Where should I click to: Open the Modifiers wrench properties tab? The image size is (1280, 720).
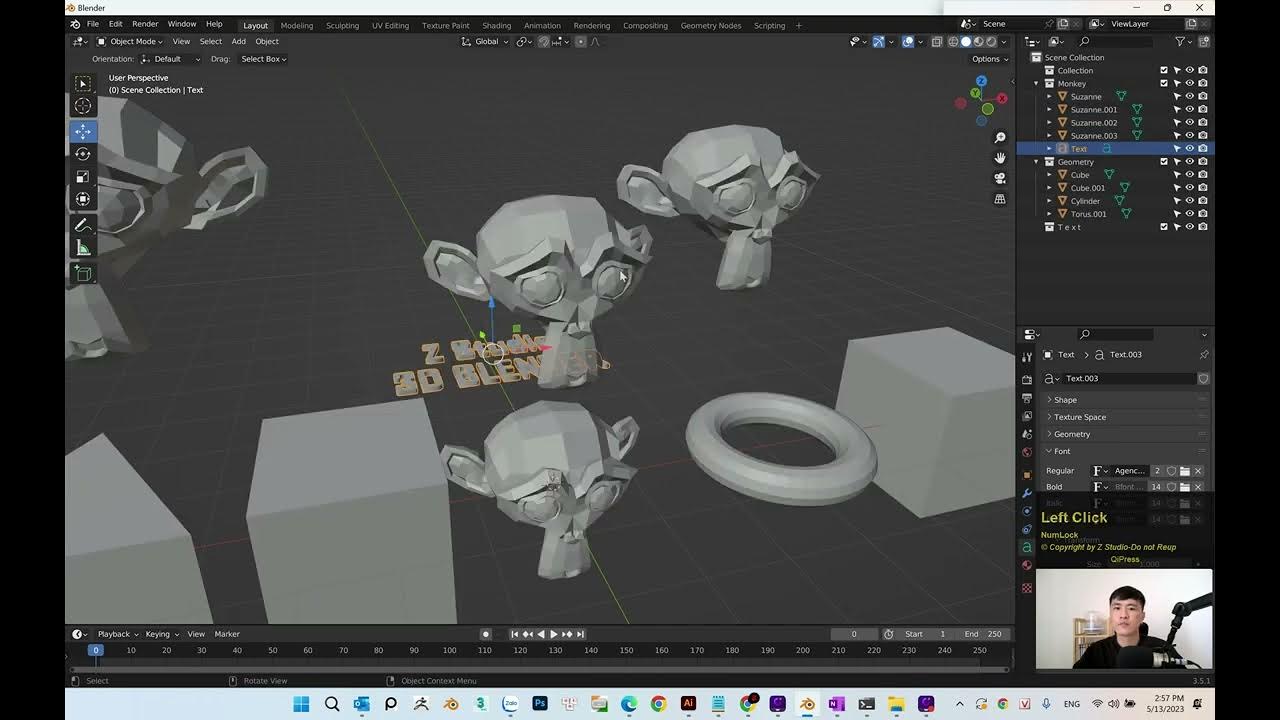(x=1027, y=493)
